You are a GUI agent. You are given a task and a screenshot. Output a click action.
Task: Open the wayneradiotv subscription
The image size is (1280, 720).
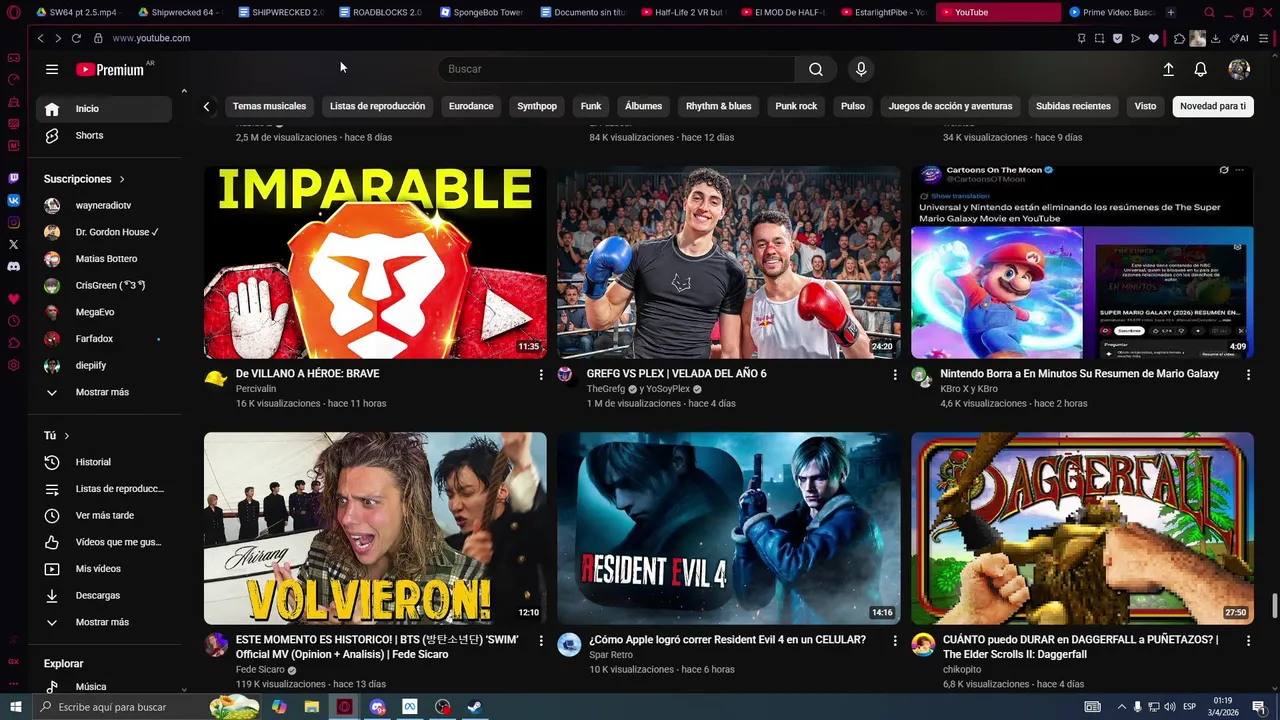[104, 205]
